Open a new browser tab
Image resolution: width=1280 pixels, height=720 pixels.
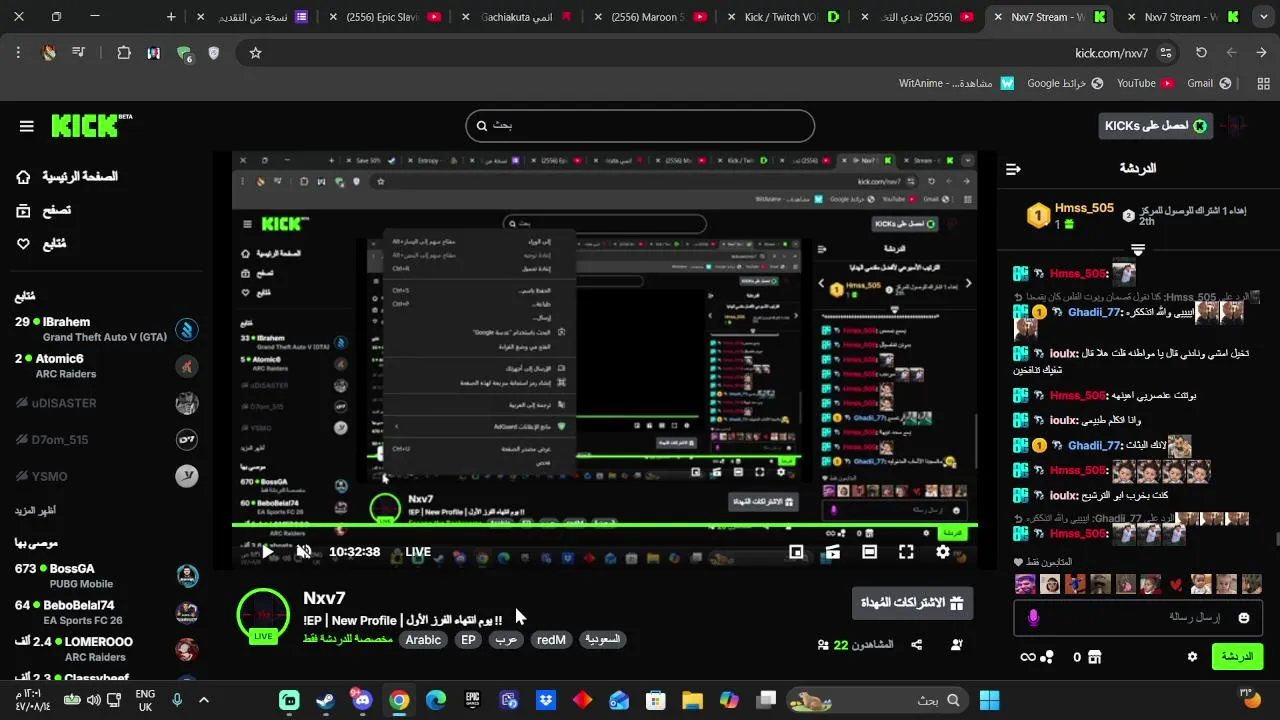(x=171, y=17)
